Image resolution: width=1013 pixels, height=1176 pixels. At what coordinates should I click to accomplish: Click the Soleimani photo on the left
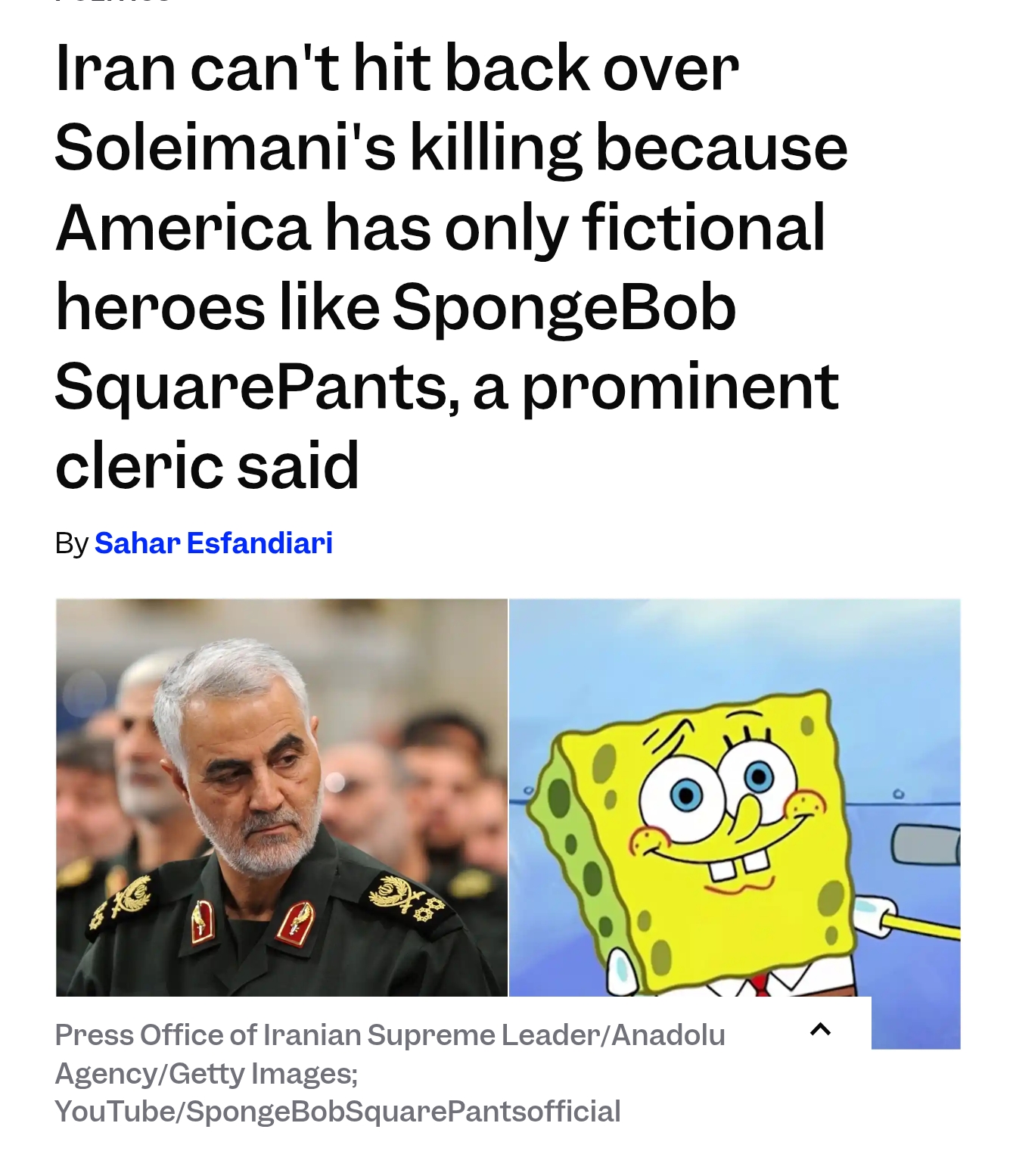281,797
